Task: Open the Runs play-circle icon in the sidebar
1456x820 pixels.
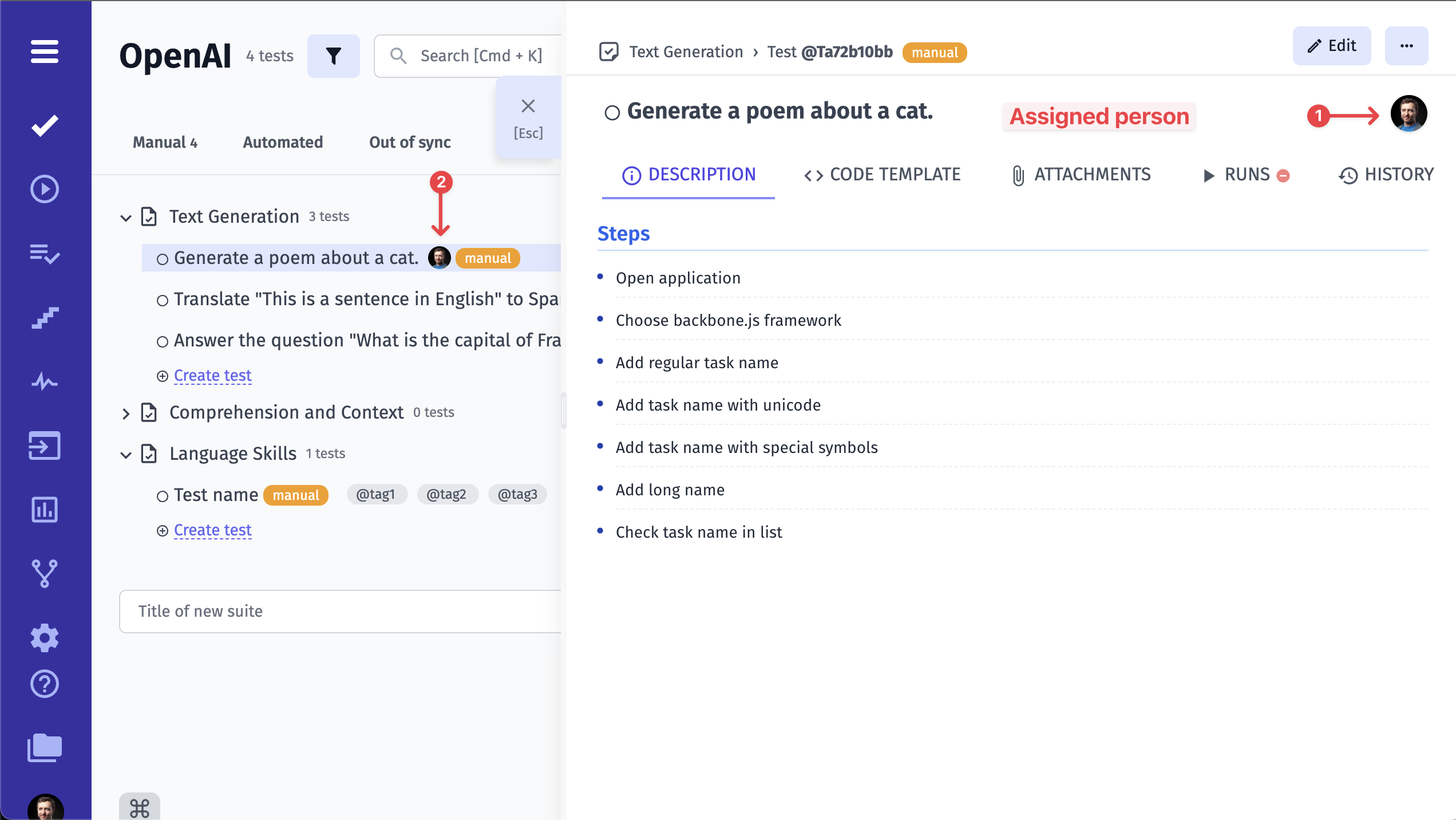Action: (x=45, y=189)
